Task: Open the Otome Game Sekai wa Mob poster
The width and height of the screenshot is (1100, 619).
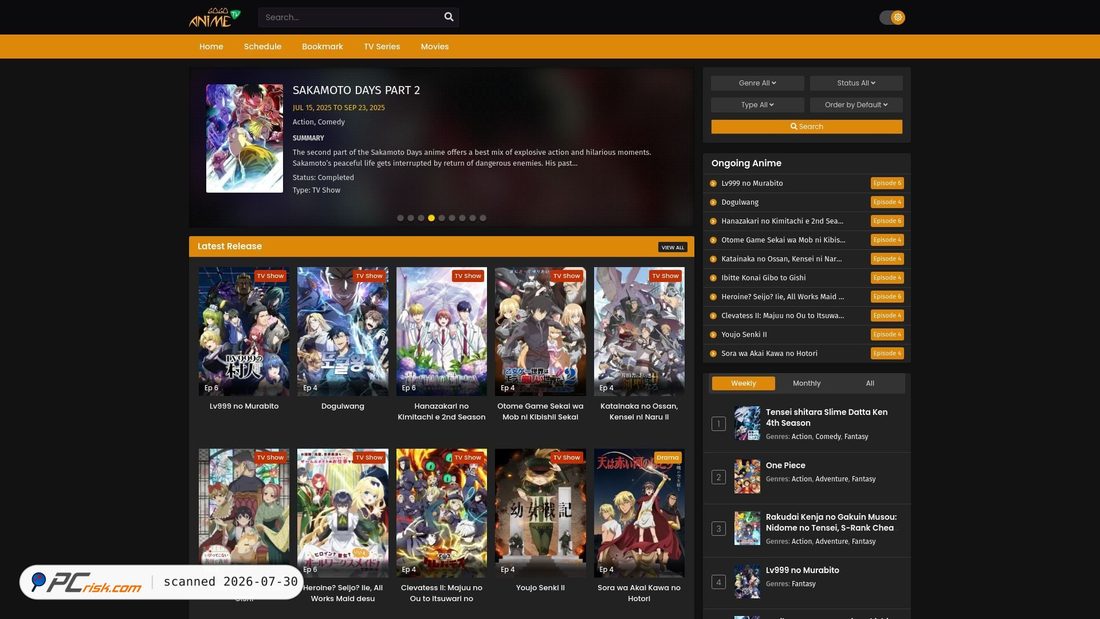Action: (x=540, y=331)
